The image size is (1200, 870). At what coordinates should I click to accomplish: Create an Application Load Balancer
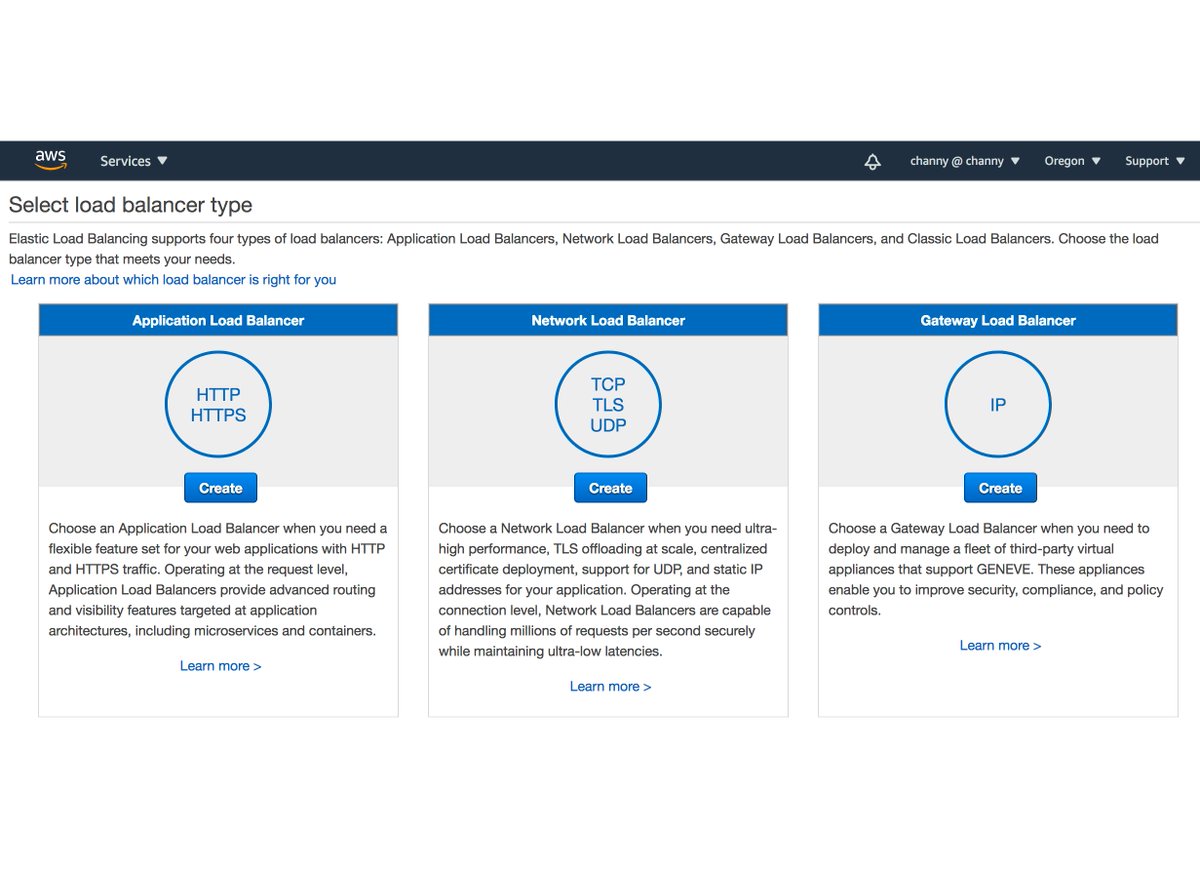[x=221, y=488]
